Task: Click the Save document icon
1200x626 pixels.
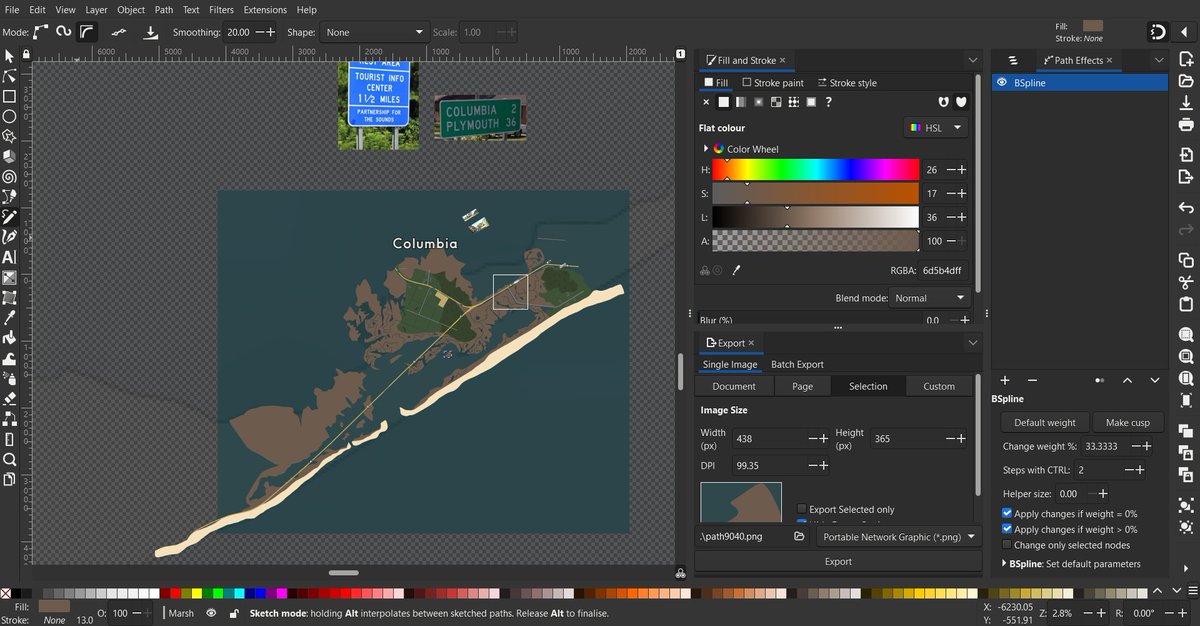Action: 1186,103
